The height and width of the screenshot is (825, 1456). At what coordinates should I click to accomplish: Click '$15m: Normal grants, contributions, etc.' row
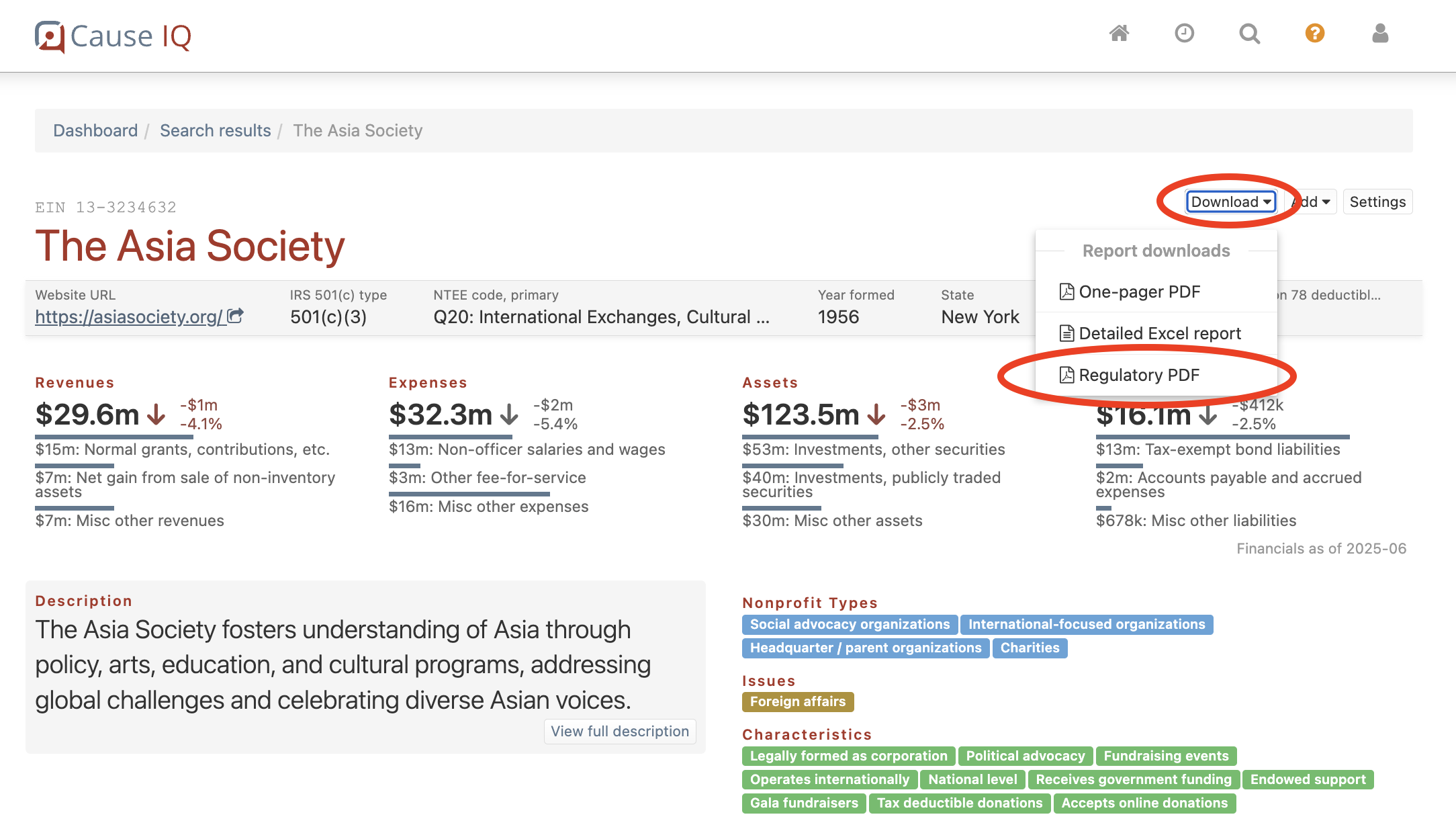[x=183, y=449]
